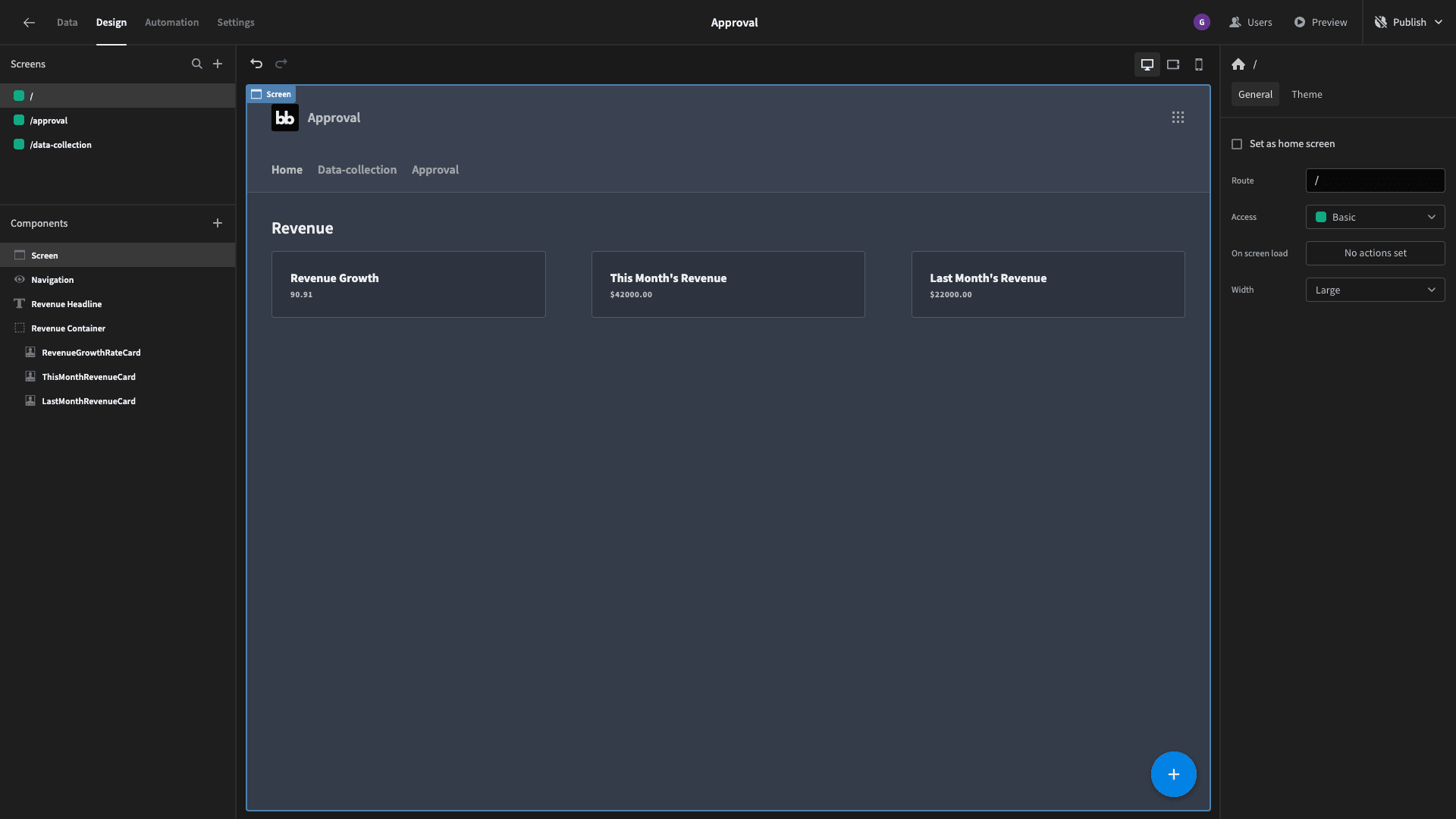The image size is (1456, 819).
Task: Switch to desktop preview size
Action: (1147, 64)
